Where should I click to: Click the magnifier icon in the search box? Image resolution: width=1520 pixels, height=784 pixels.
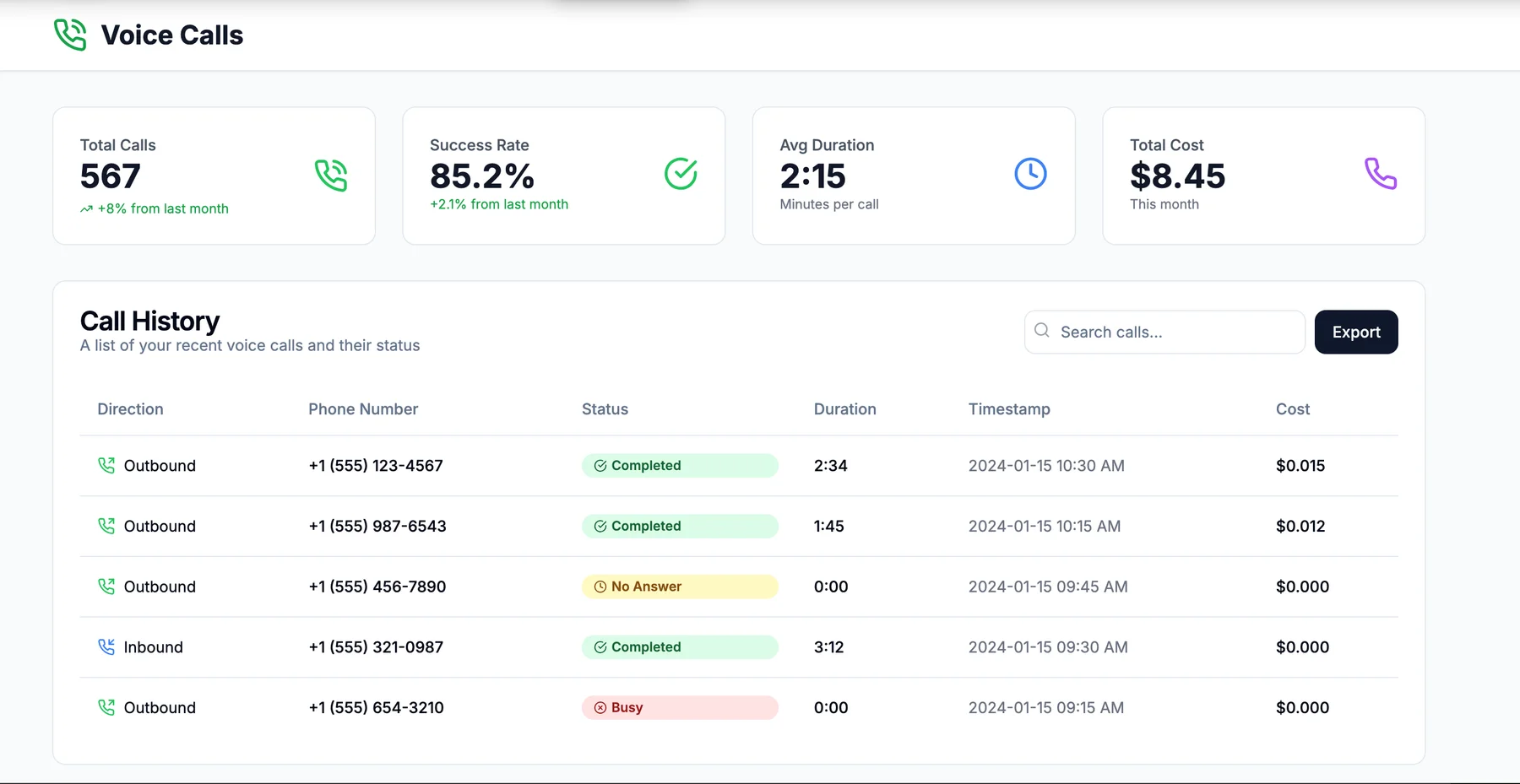1042,331
